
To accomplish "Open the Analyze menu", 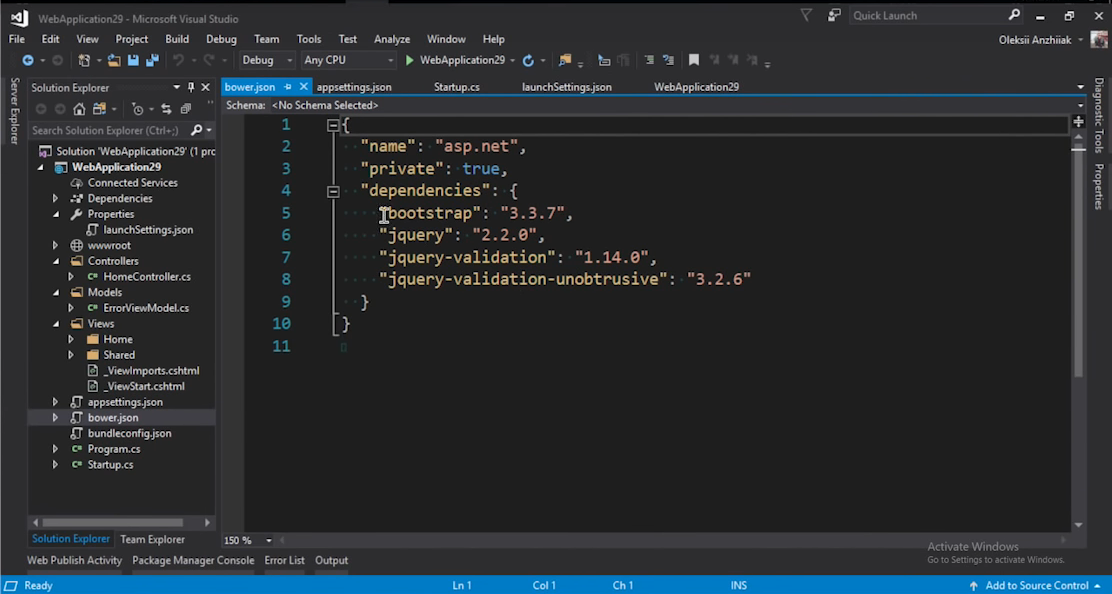I will coord(392,39).
